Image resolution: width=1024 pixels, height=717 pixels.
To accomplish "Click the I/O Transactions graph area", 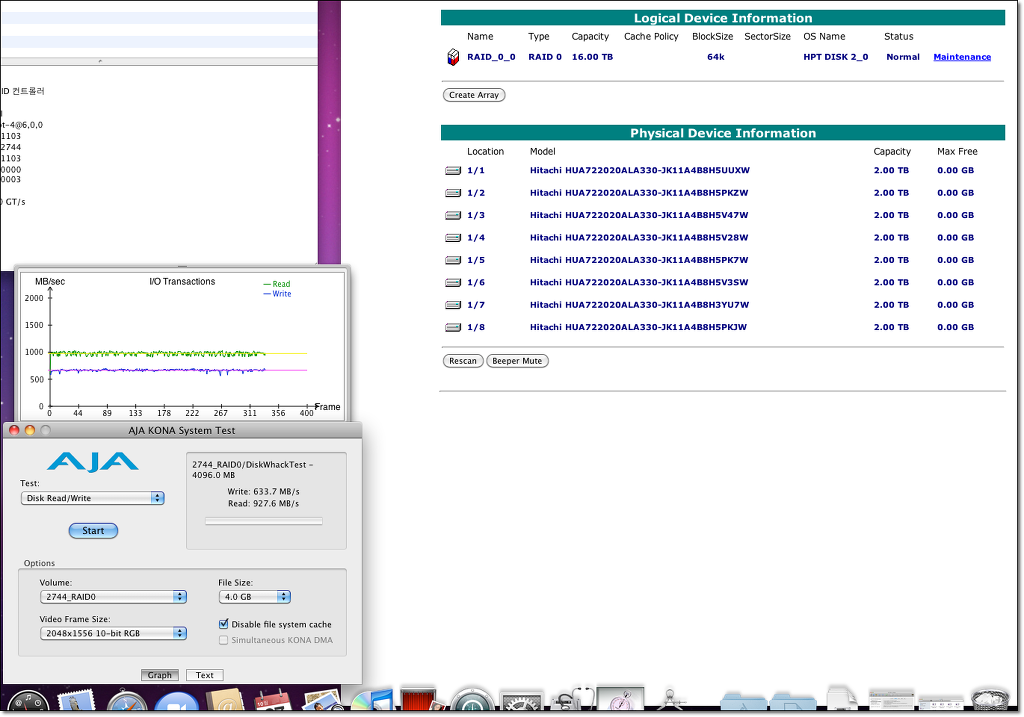I will [x=182, y=346].
